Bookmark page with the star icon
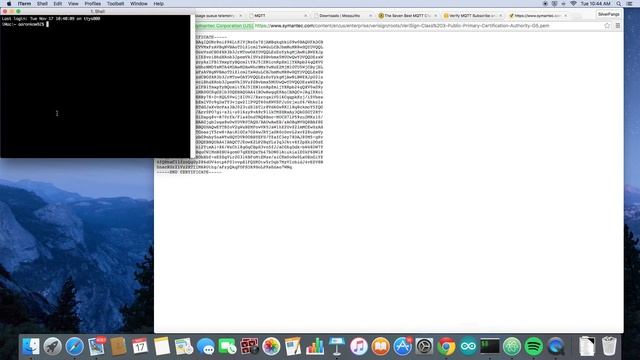 [607, 26]
